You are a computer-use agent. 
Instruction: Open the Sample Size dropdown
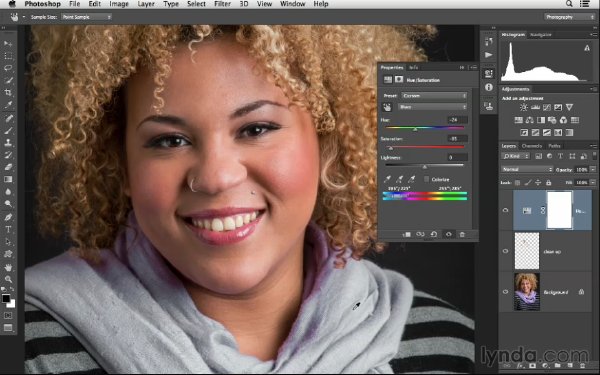pyautogui.click(x=86, y=17)
